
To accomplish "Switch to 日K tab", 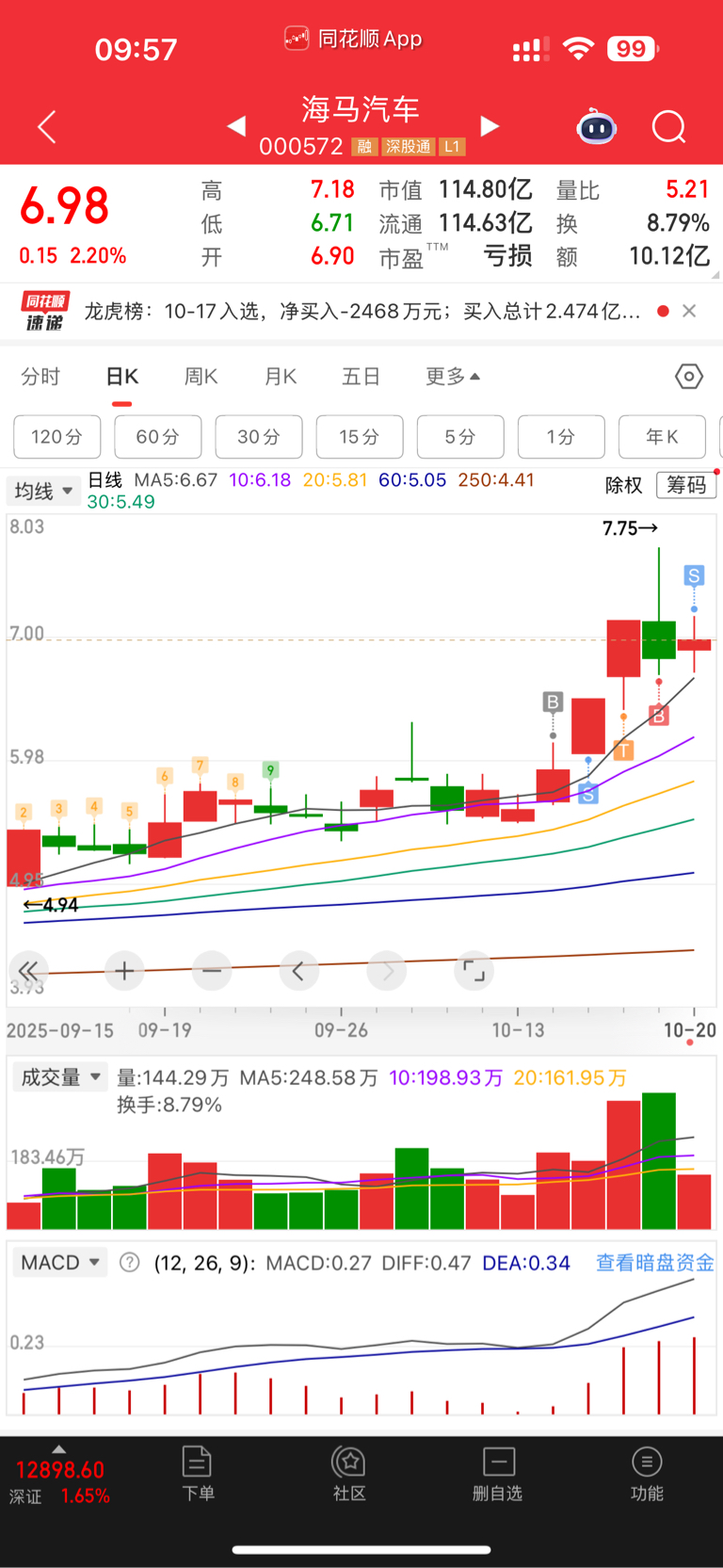I will [x=122, y=377].
